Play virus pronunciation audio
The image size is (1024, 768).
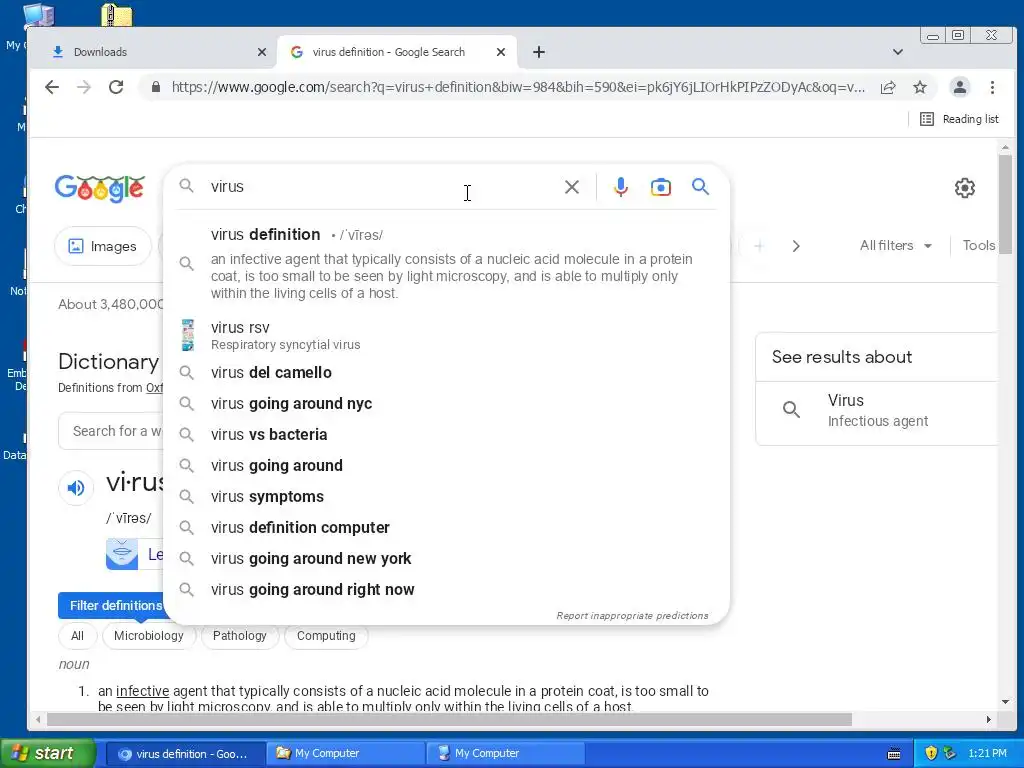point(76,487)
